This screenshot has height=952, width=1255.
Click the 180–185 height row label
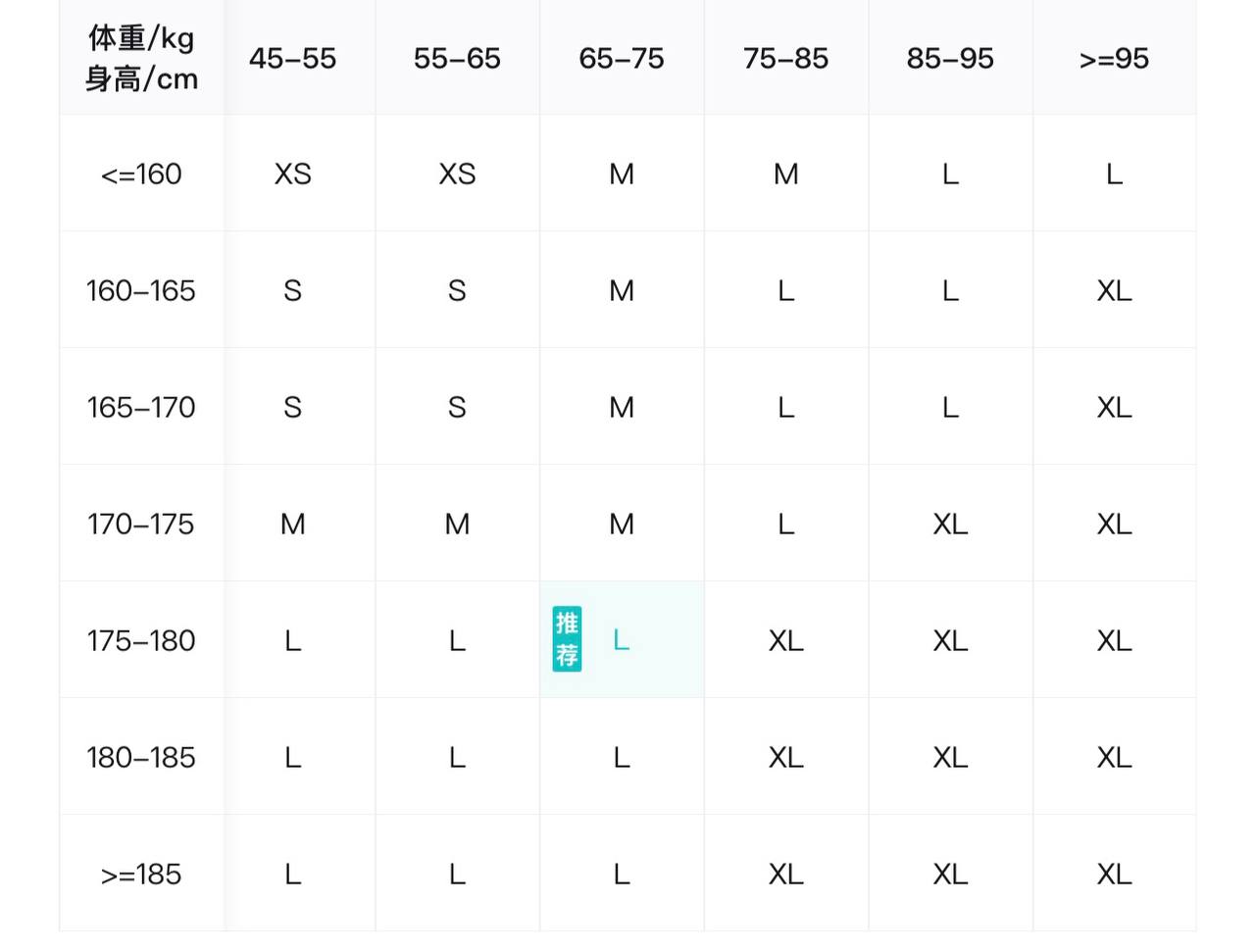coord(141,758)
